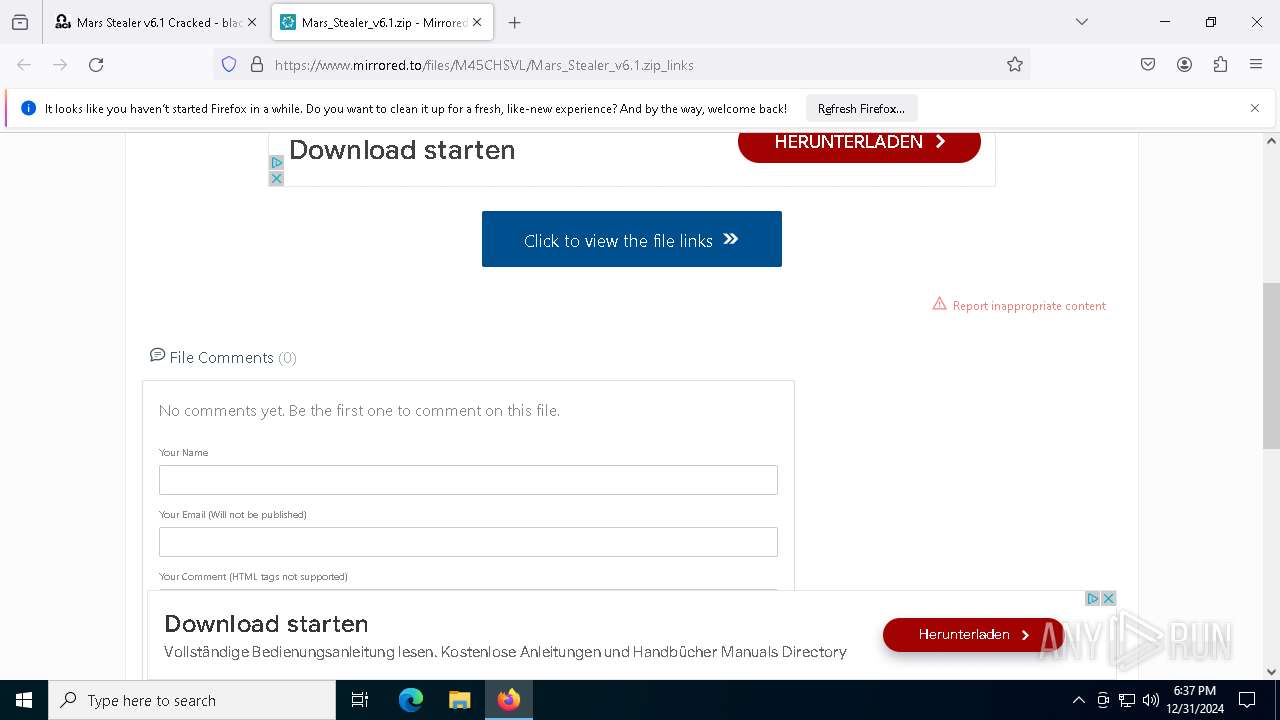The width and height of the screenshot is (1280, 720).
Task: View site security padlock information
Action: coord(257,65)
